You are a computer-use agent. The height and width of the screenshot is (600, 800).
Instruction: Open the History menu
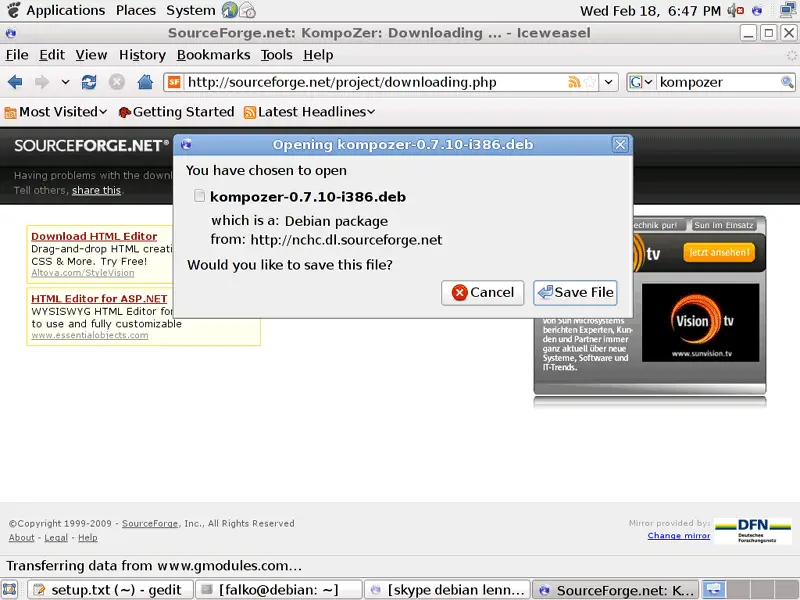click(142, 55)
